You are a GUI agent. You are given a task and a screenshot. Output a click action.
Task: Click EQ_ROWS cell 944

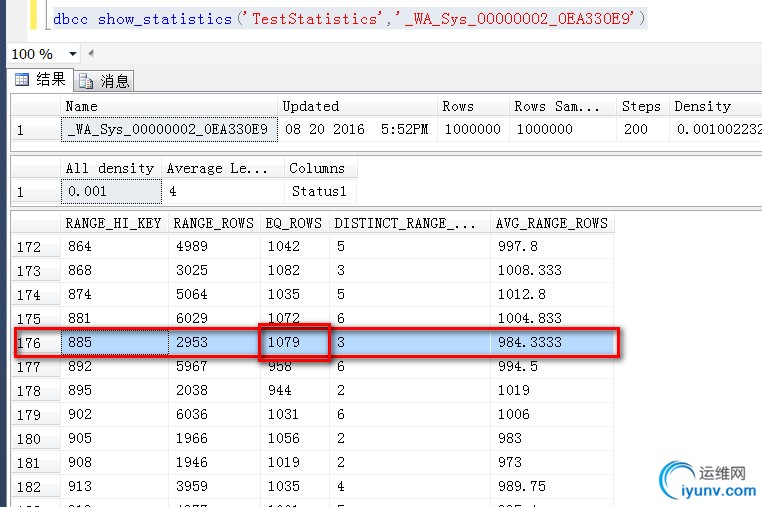294,390
